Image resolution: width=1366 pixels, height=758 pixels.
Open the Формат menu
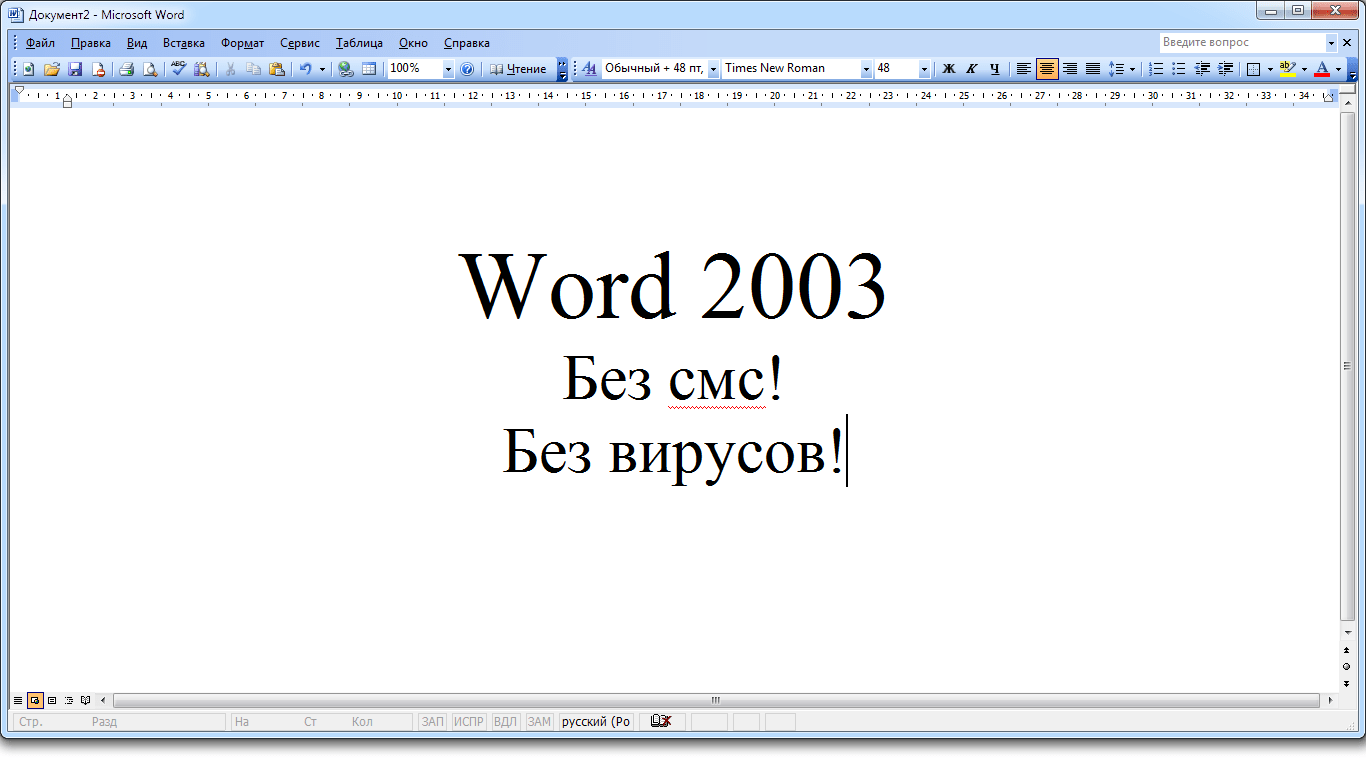(242, 43)
